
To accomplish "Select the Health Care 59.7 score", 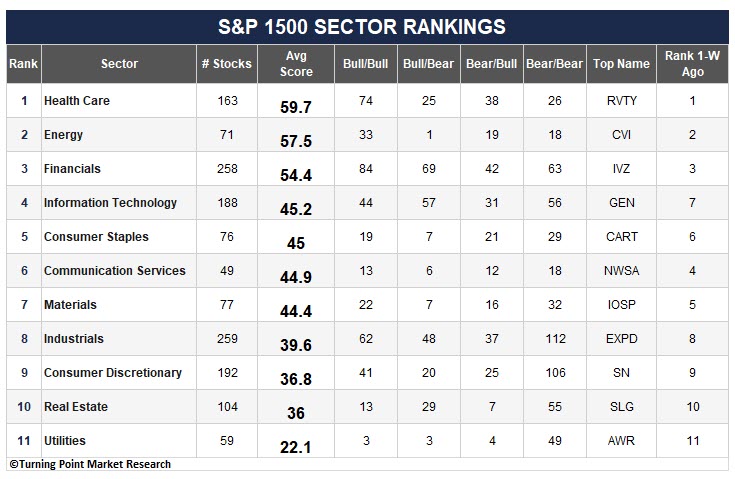I will click(296, 107).
